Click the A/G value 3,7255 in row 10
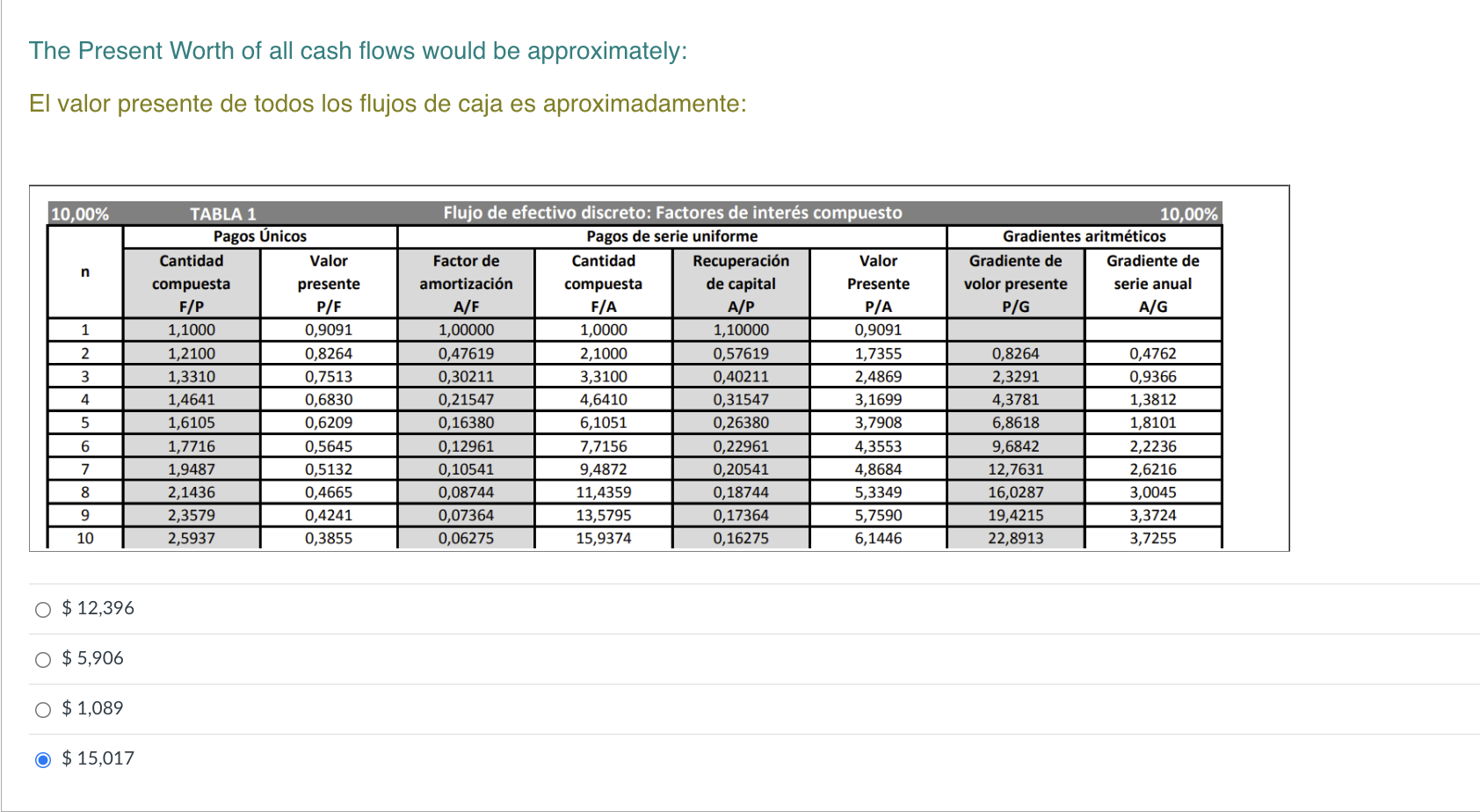This screenshot has height=812, width=1480. [x=1153, y=538]
